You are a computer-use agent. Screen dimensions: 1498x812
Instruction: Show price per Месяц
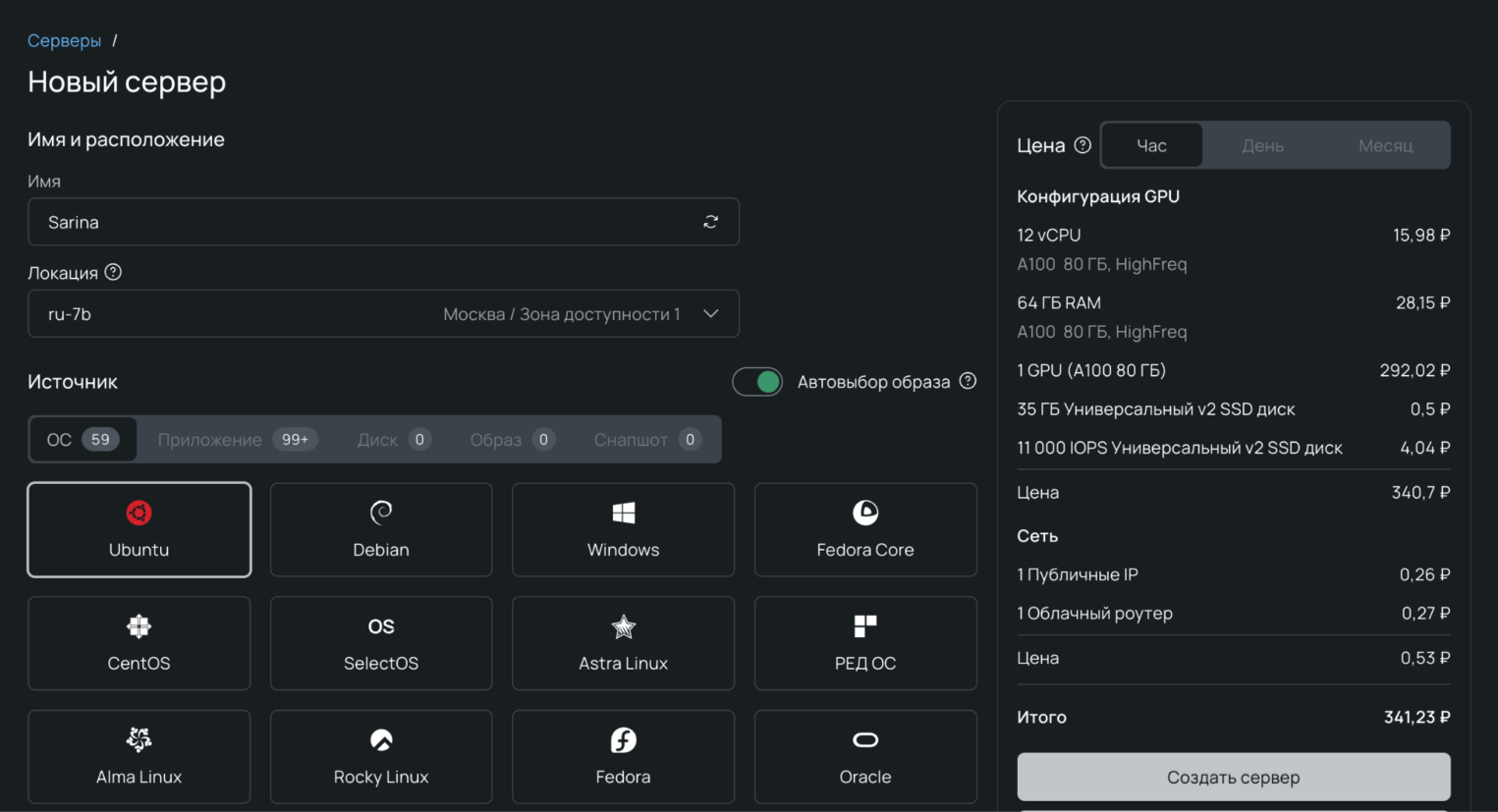click(1385, 145)
